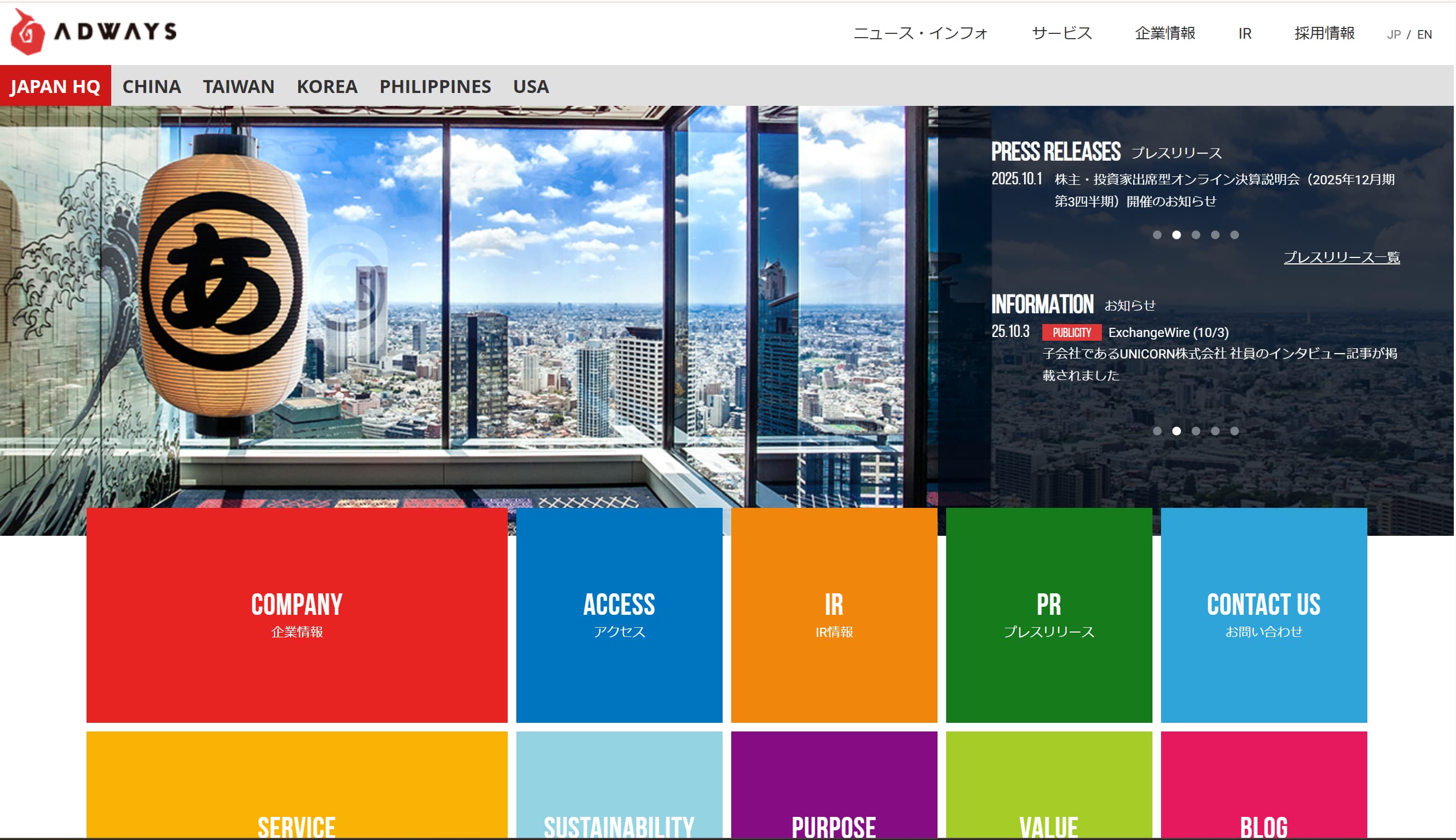Open the サービス menu
Image resolution: width=1456 pixels, height=840 pixels.
[x=1061, y=33]
